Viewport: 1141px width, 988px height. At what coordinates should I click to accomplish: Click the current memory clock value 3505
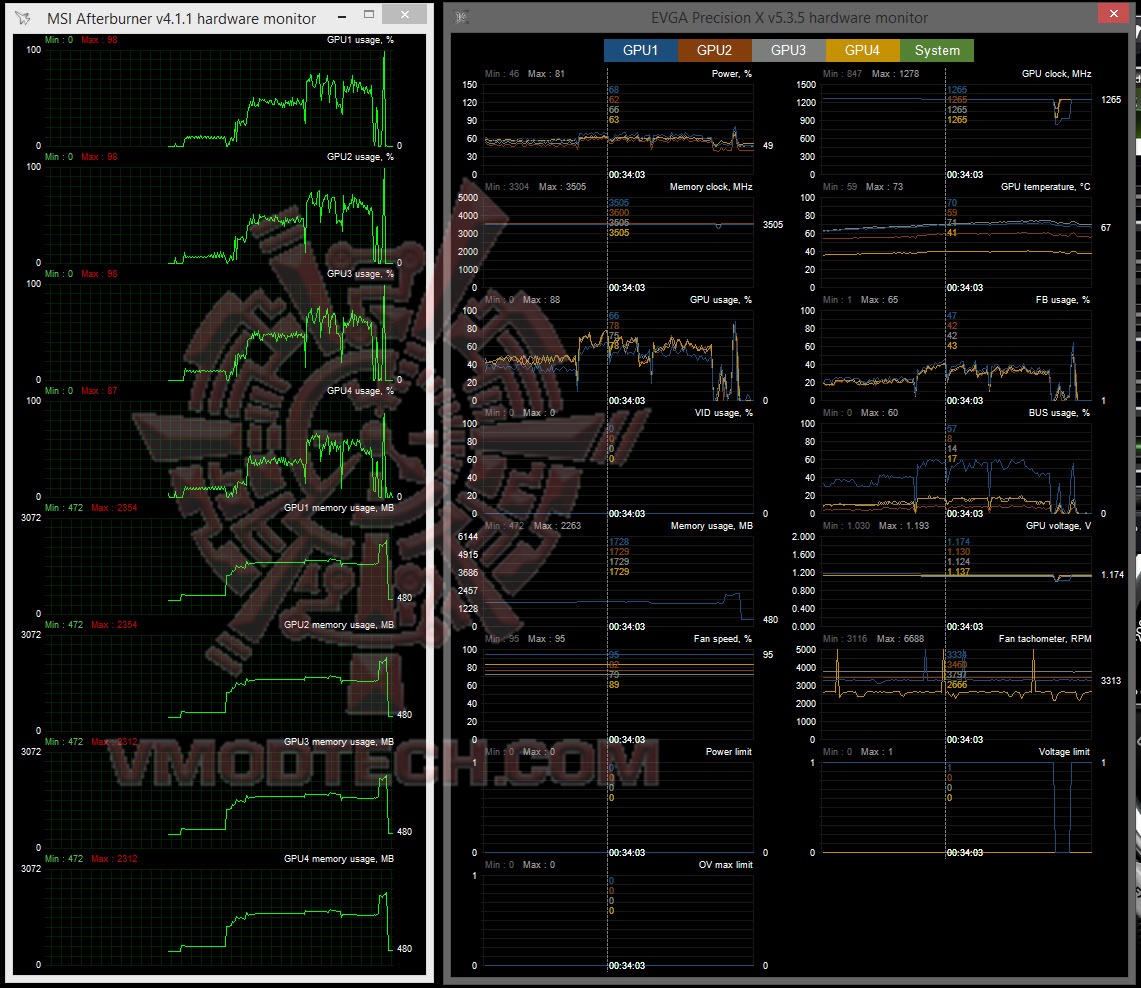pos(773,225)
